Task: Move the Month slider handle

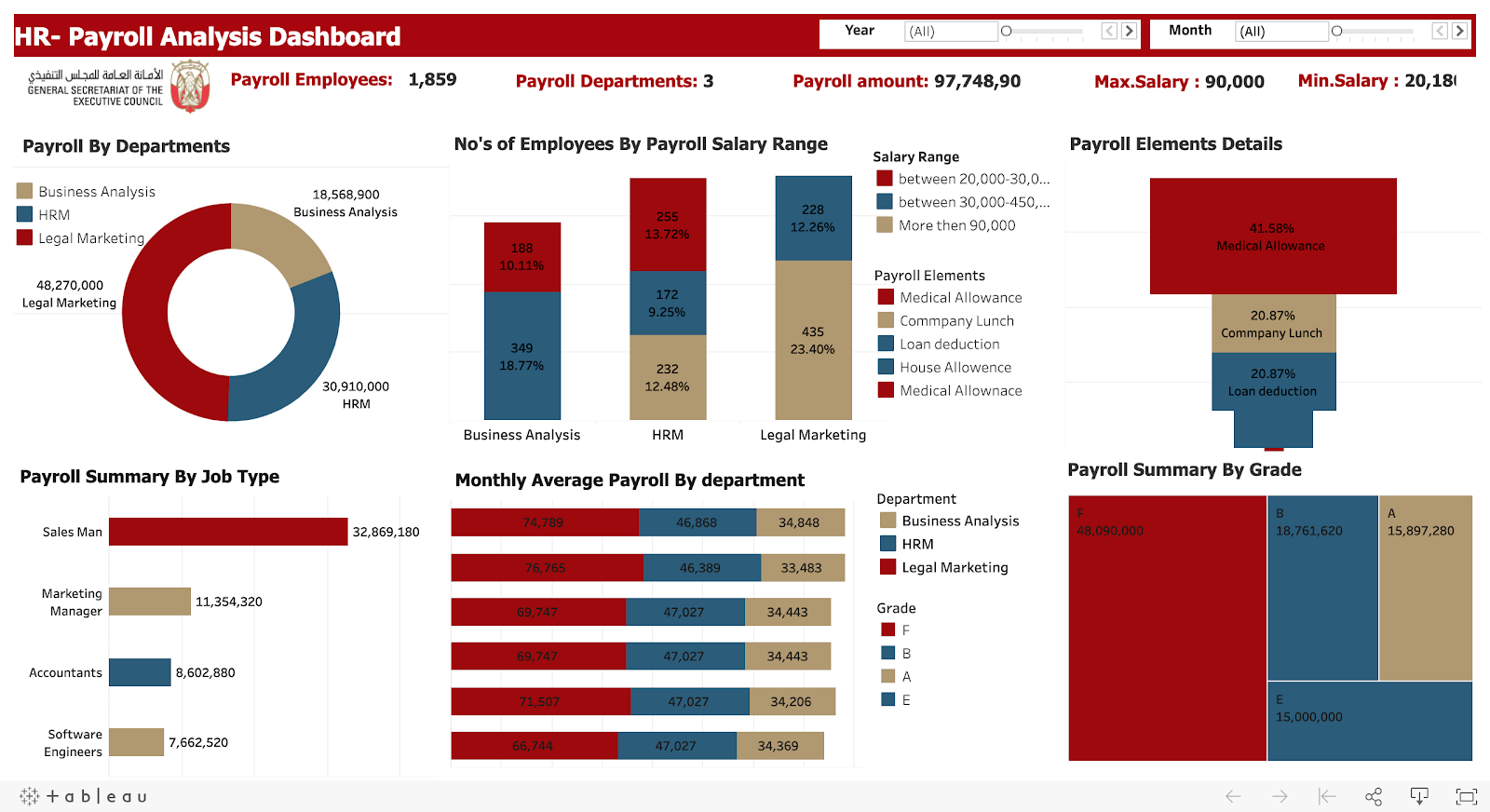Action: pyautogui.click(x=1336, y=32)
